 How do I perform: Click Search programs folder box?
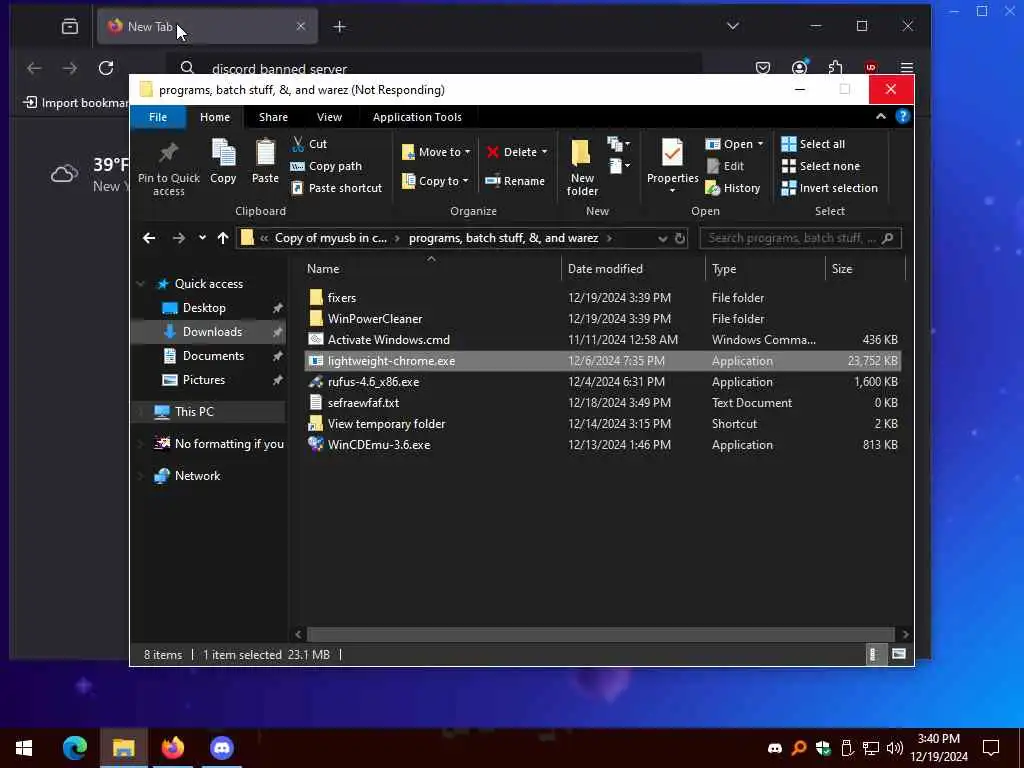click(800, 238)
